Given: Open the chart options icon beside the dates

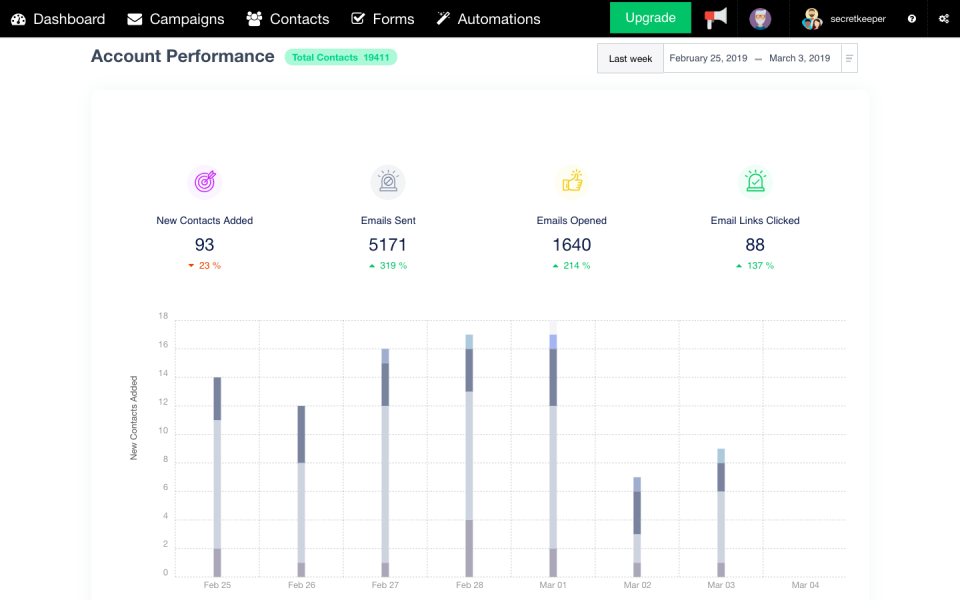Looking at the screenshot, I should 848,58.
